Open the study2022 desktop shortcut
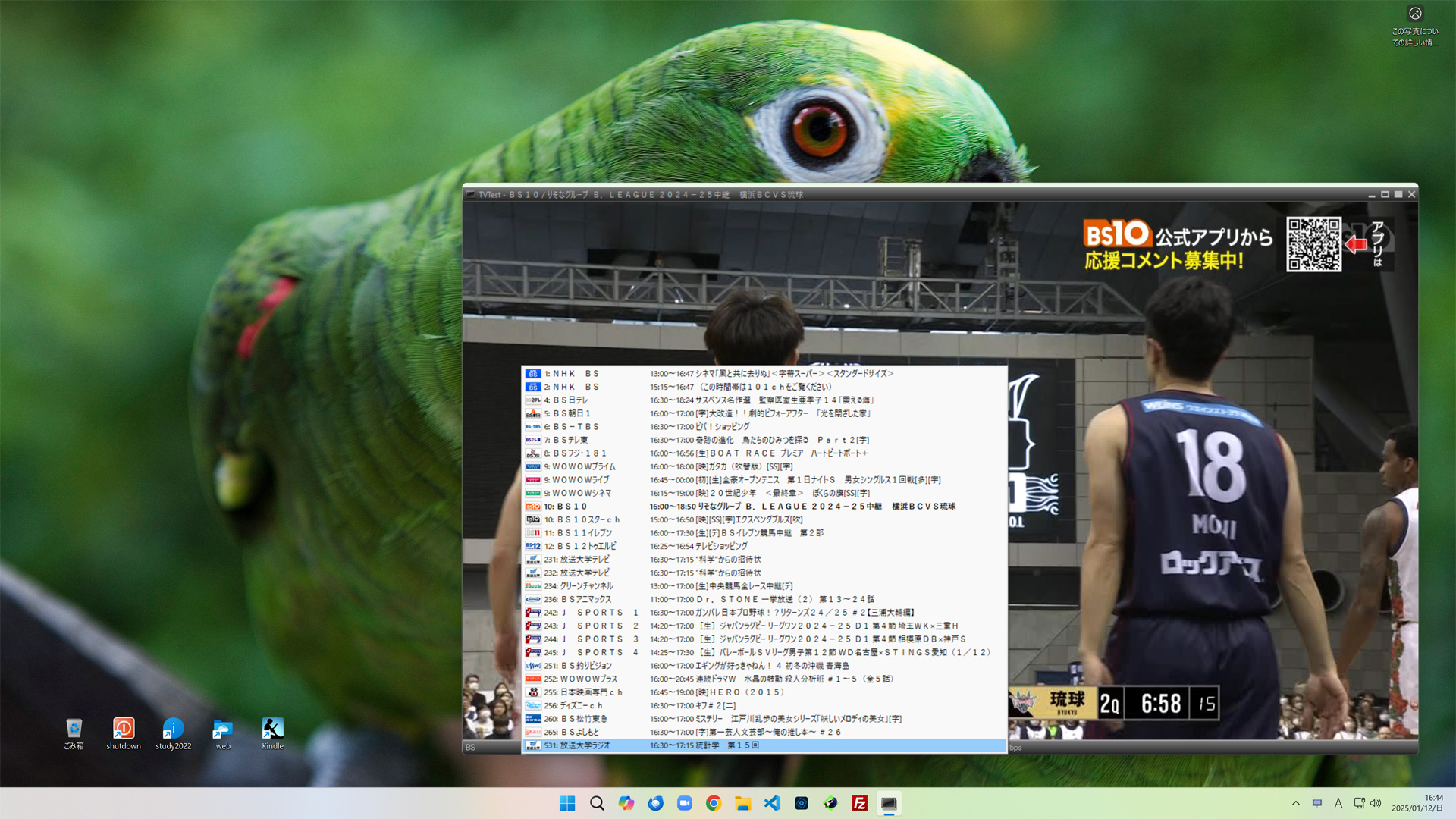 [x=174, y=733]
